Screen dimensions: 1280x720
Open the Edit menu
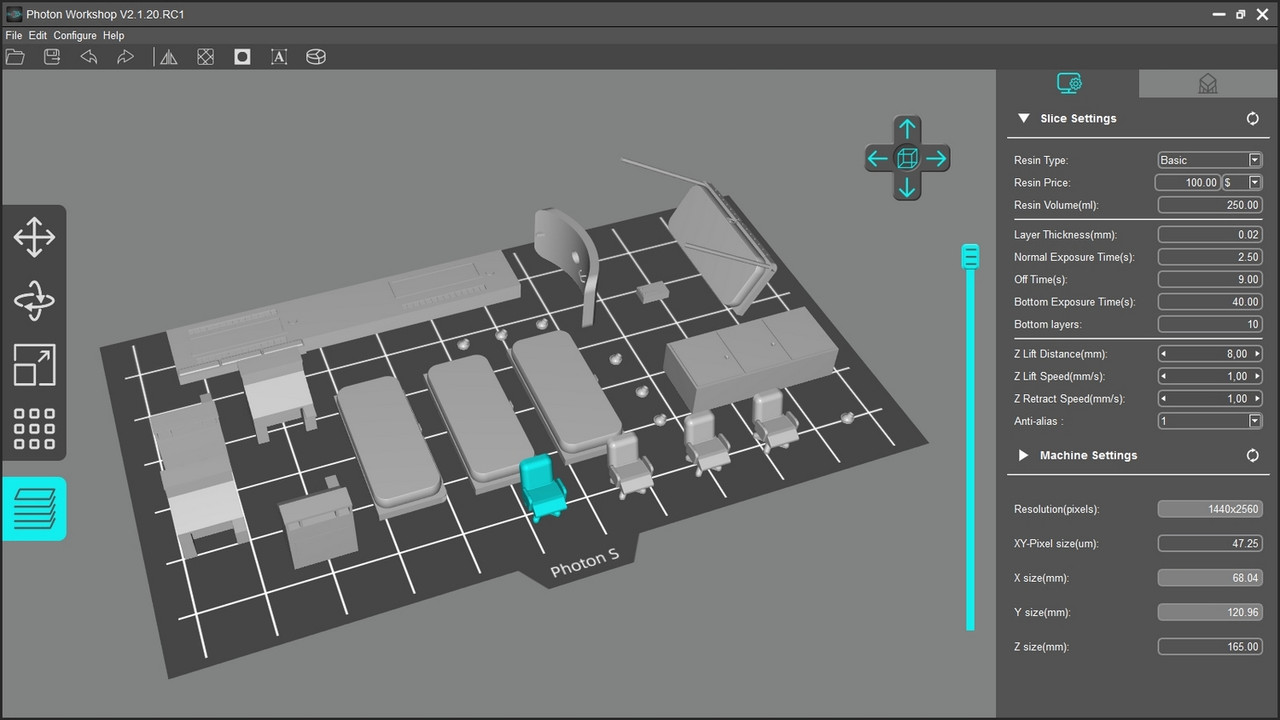(38, 36)
